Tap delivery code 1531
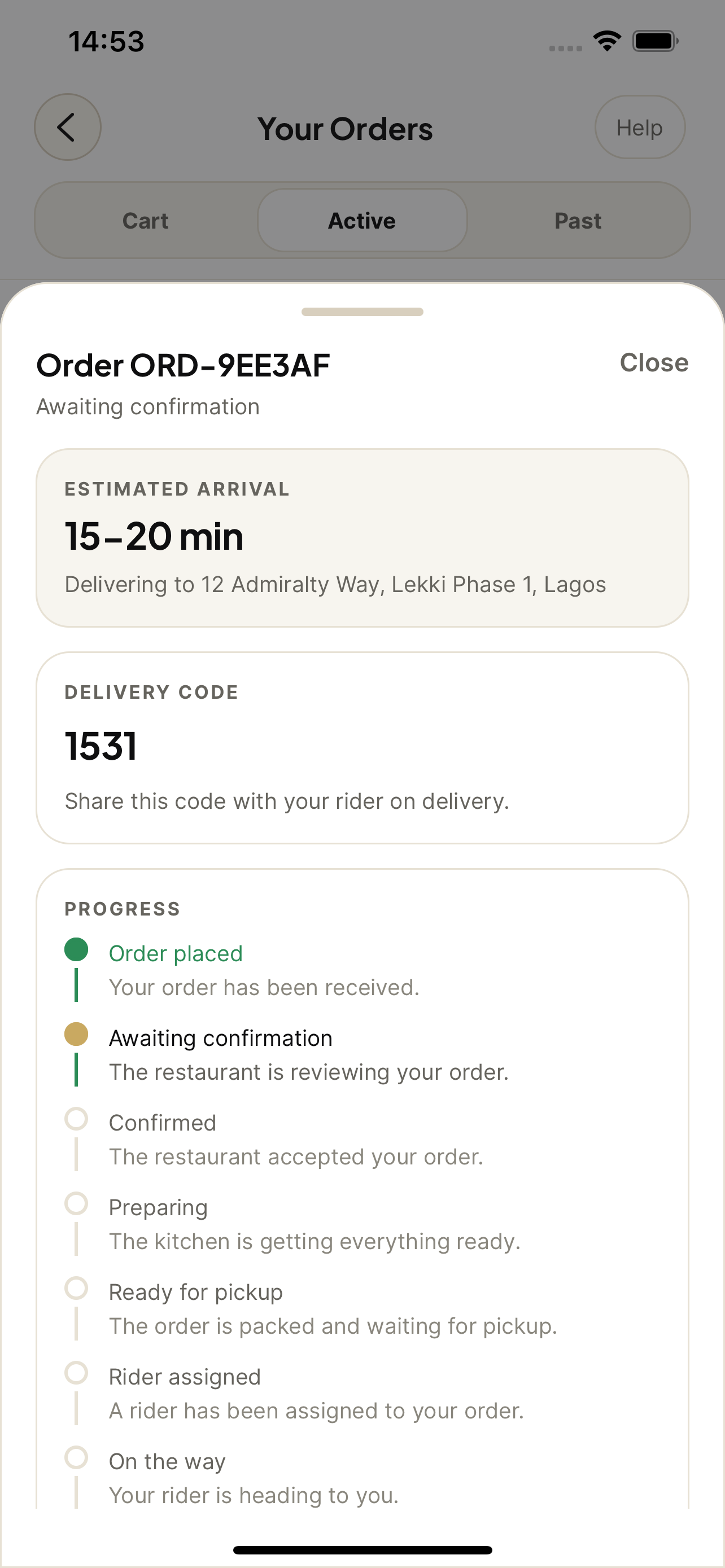Image resolution: width=725 pixels, height=1568 pixels. click(101, 746)
